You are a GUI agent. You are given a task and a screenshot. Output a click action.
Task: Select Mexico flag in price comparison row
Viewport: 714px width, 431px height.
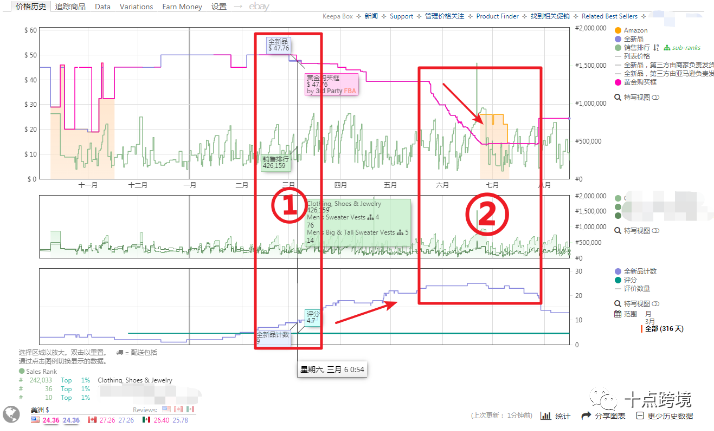(147, 420)
